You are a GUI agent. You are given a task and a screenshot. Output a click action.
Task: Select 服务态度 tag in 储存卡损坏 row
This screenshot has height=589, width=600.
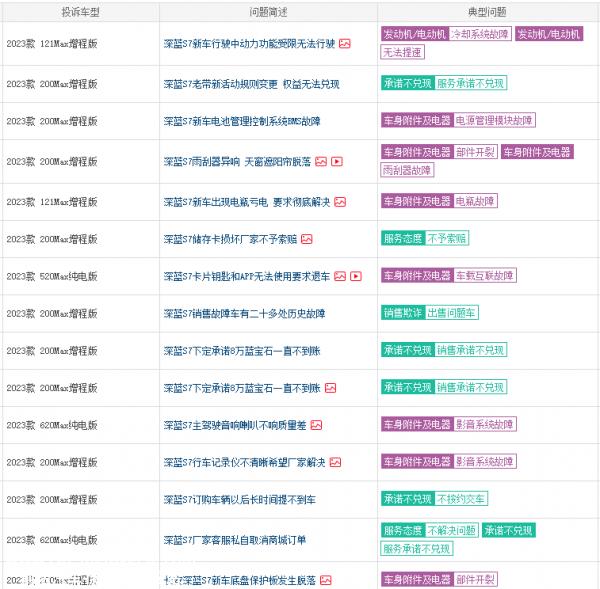(403, 238)
